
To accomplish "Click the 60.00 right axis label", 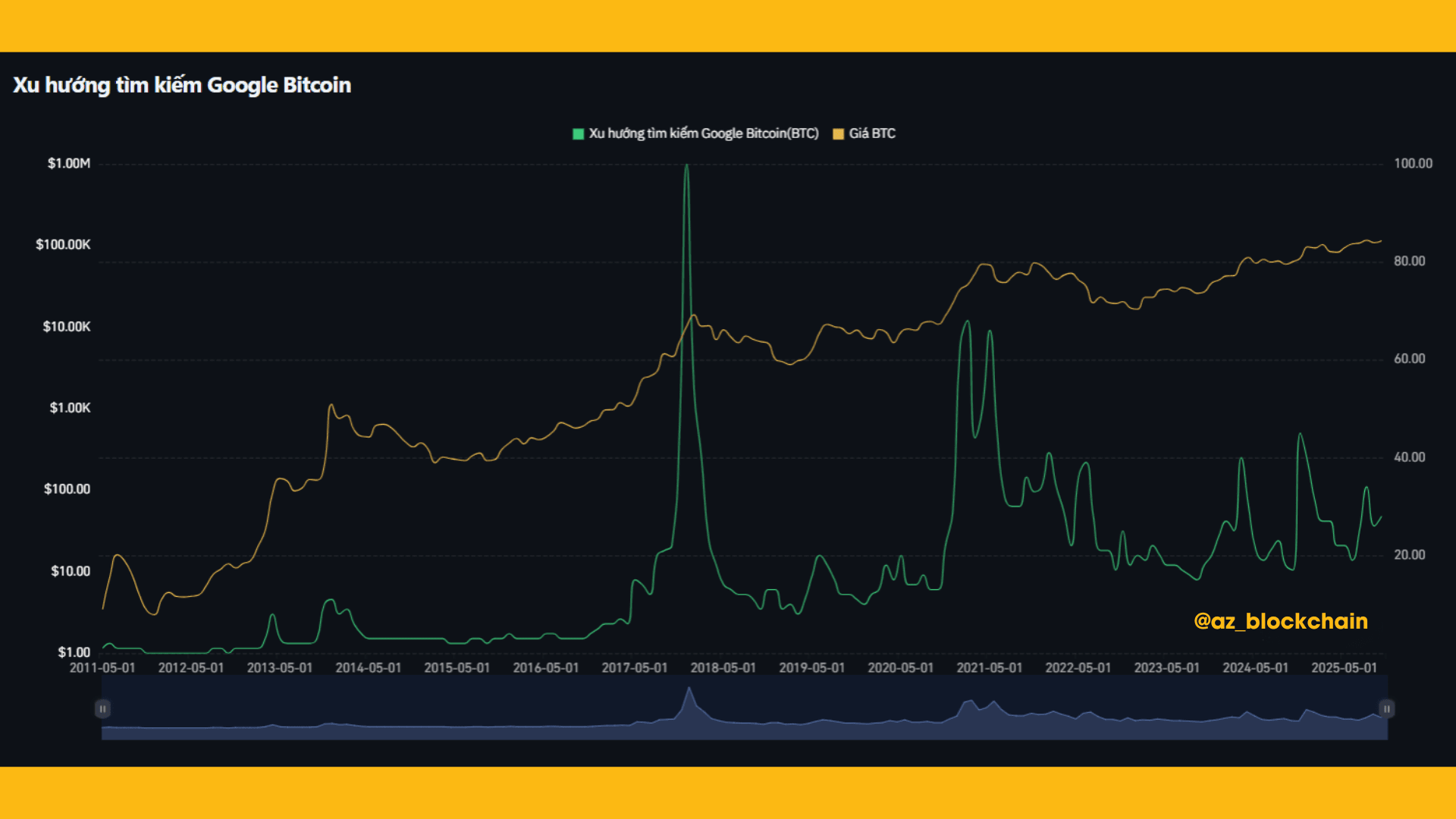I will click(x=1409, y=359).
